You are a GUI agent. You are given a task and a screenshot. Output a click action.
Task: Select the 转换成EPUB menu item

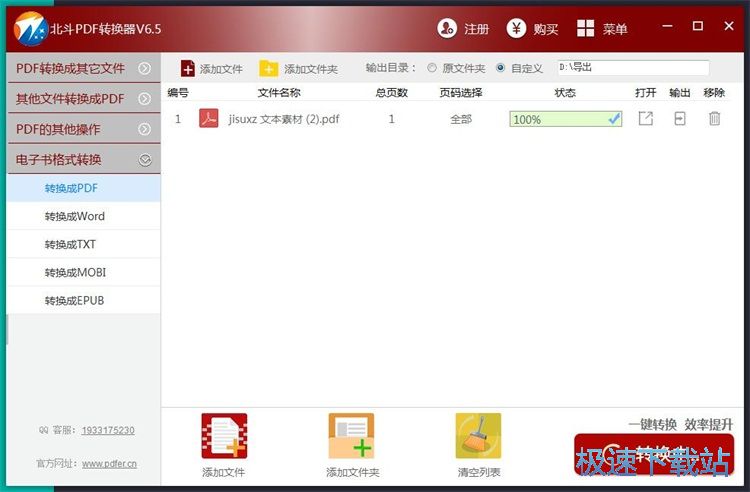point(84,301)
